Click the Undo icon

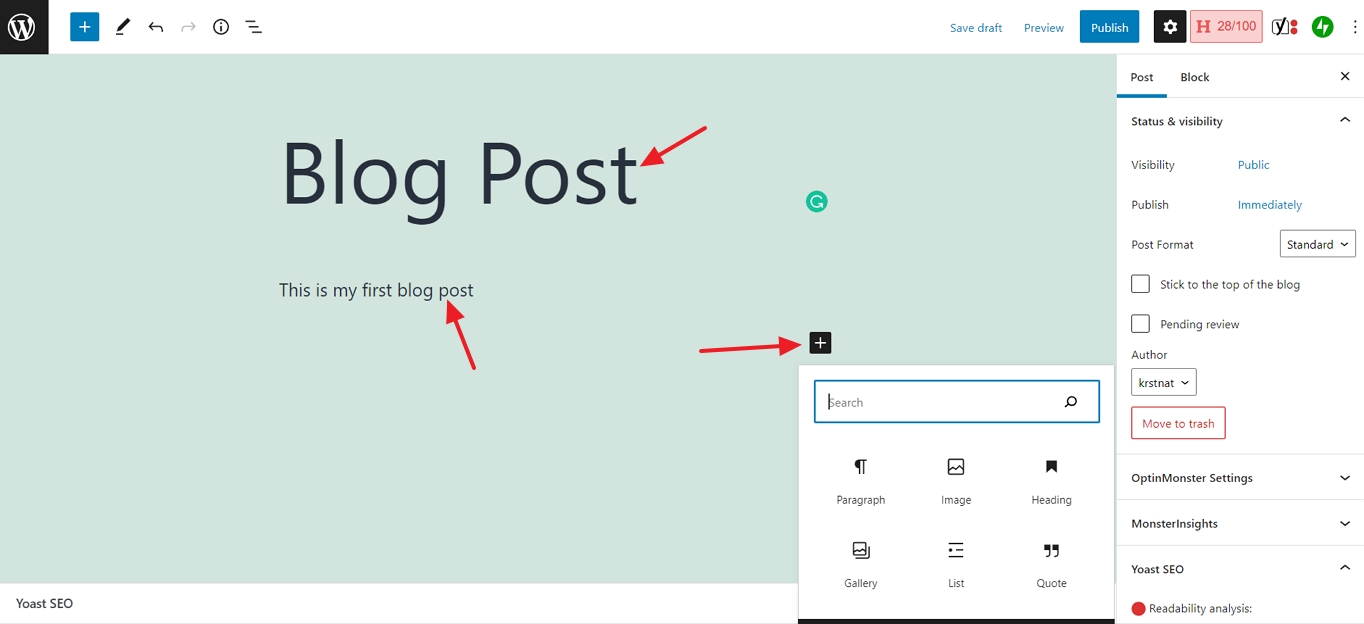pyautogui.click(x=156, y=27)
